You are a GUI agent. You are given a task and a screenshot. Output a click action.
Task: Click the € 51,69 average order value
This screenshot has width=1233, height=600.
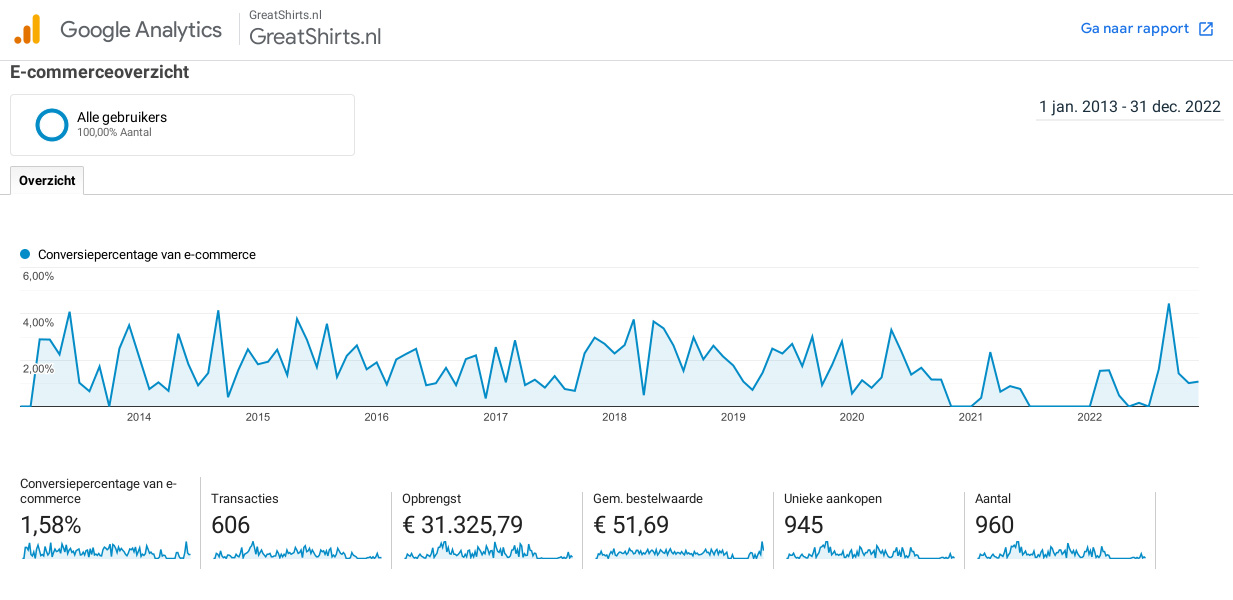point(631,525)
